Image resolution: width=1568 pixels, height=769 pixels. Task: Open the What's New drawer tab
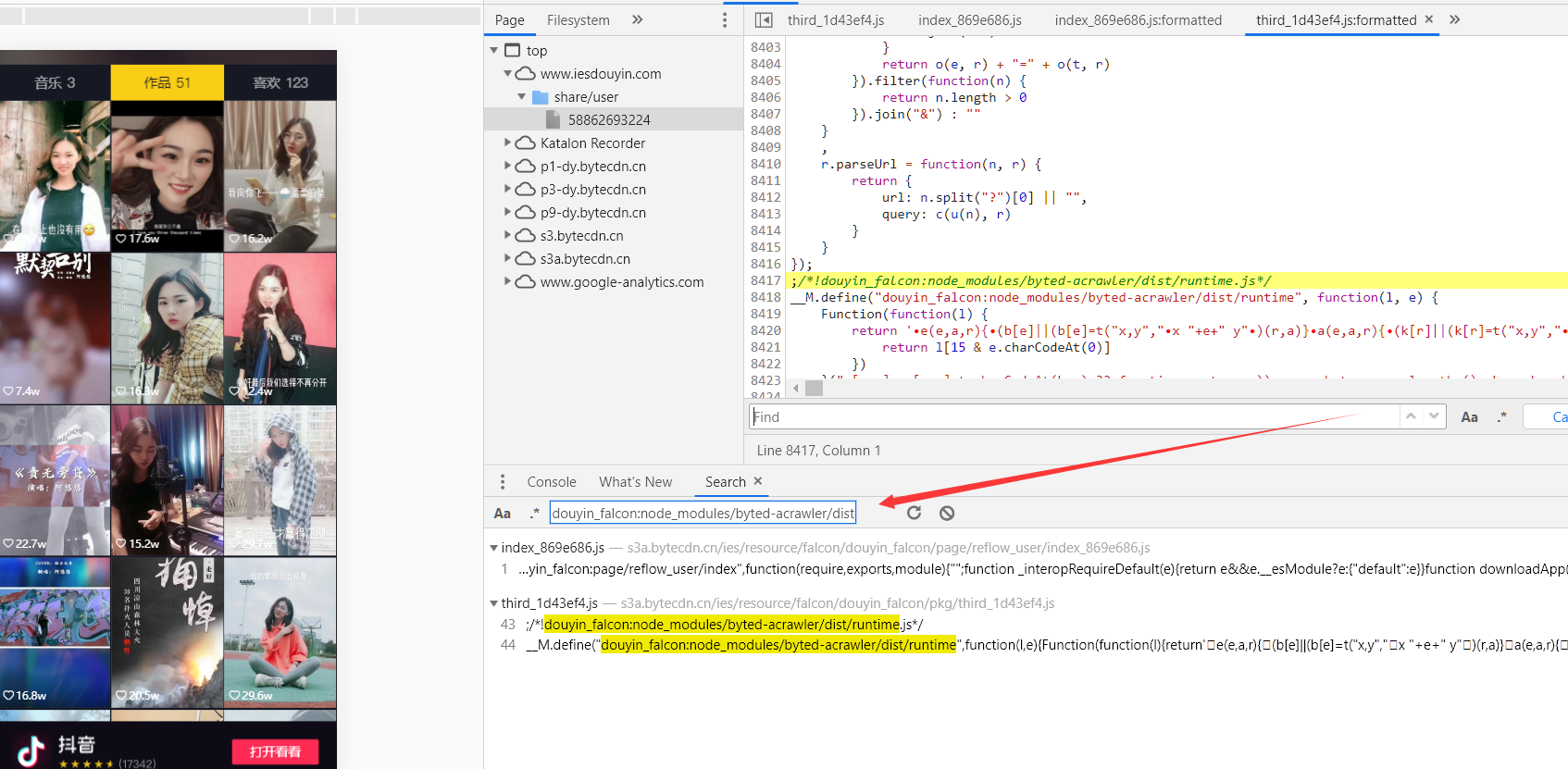tap(635, 482)
